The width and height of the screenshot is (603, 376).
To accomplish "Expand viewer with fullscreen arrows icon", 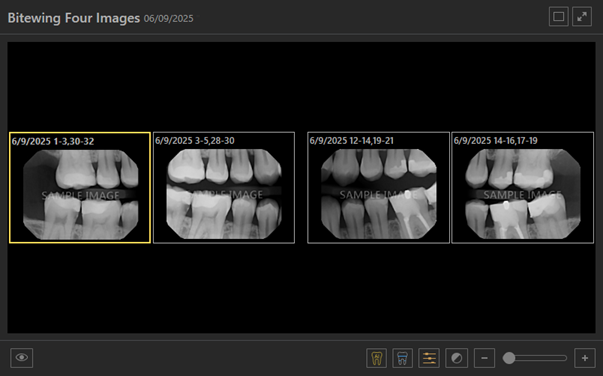I will (582, 17).
